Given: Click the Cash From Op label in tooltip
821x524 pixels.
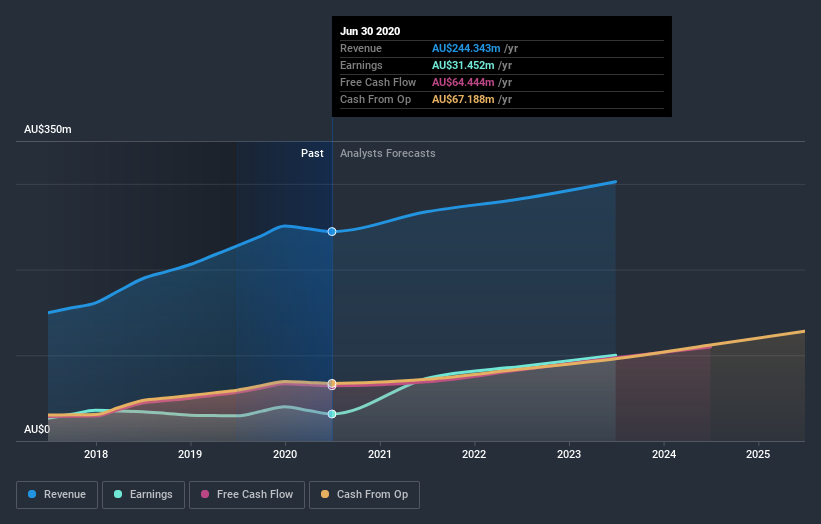Looking at the screenshot, I should tap(375, 99).
